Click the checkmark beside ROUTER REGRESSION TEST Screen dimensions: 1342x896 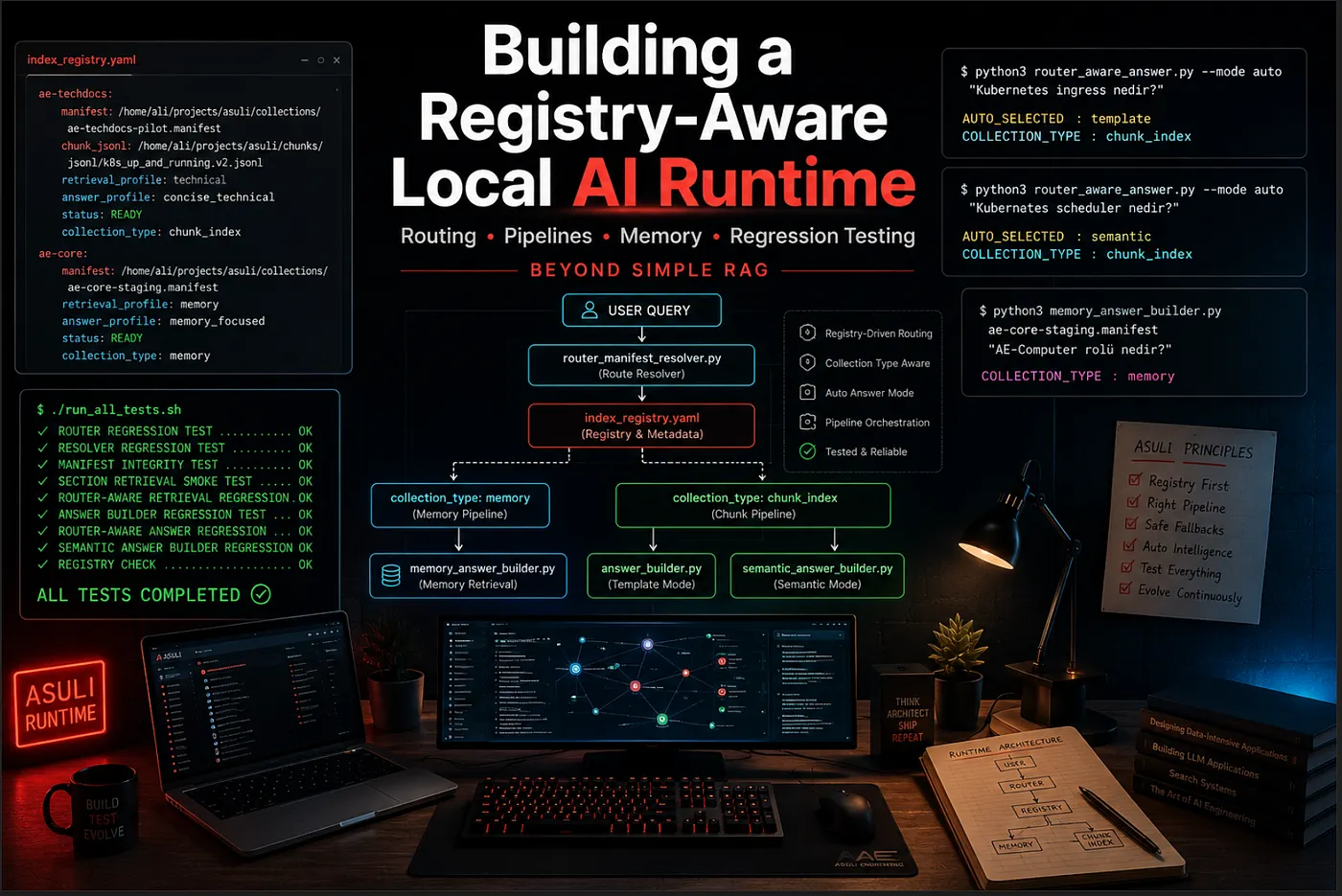pos(43,431)
